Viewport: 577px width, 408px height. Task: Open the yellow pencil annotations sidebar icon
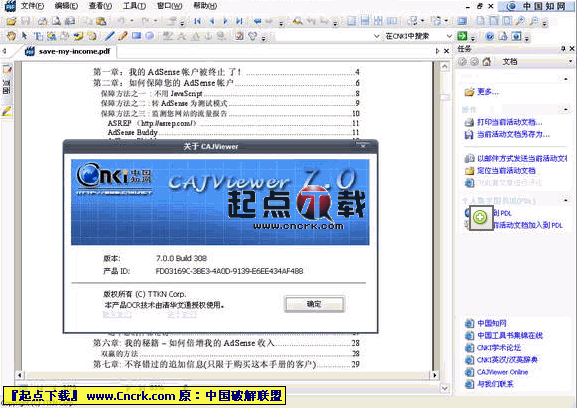click(x=7, y=111)
